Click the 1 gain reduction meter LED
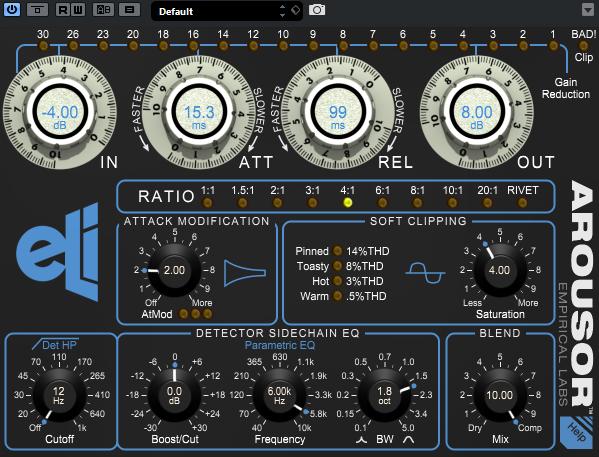 click(x=553, y=46)
